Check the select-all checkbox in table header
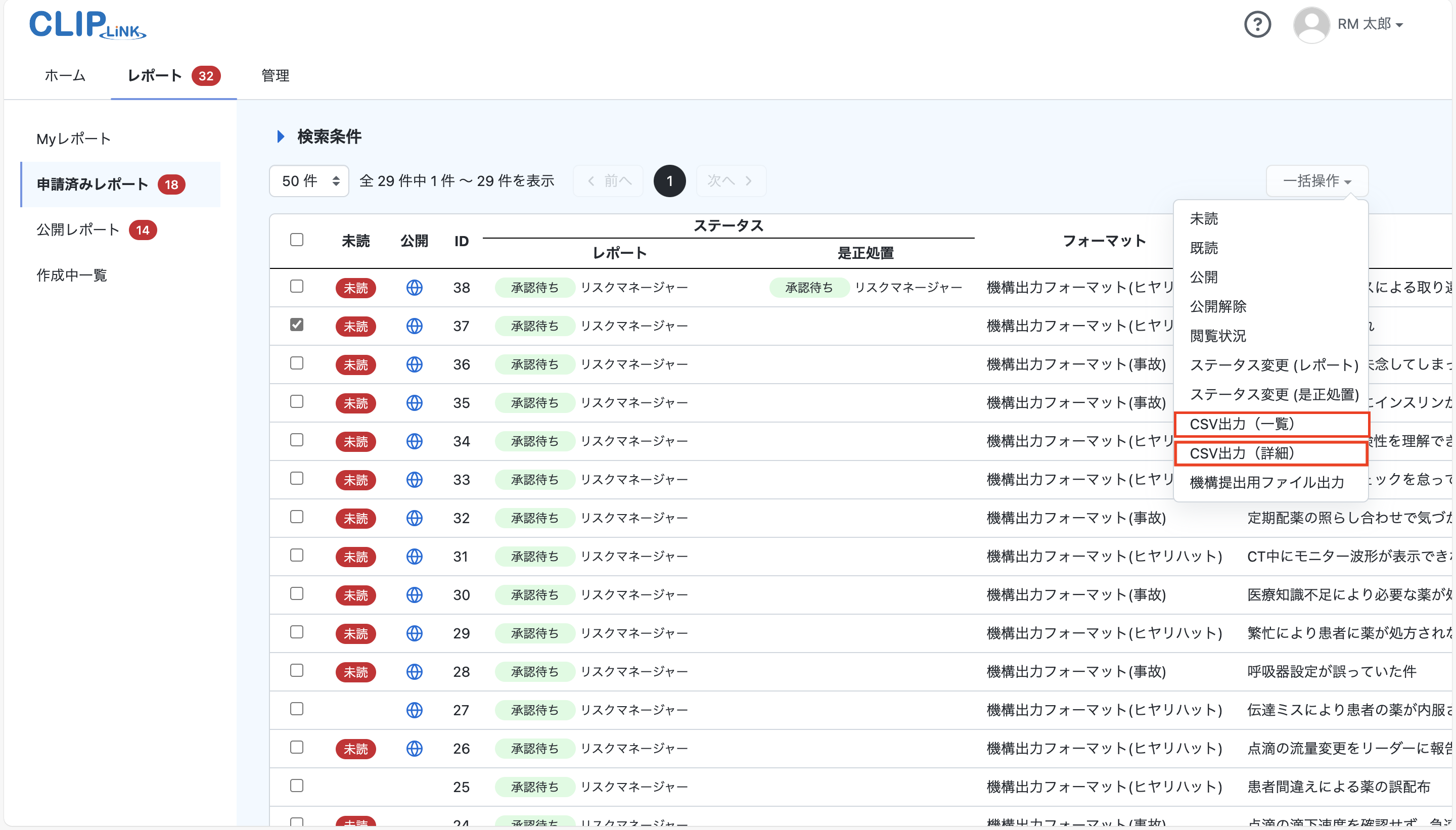This screenshot has width=1456, height=830. click(296, 240)
